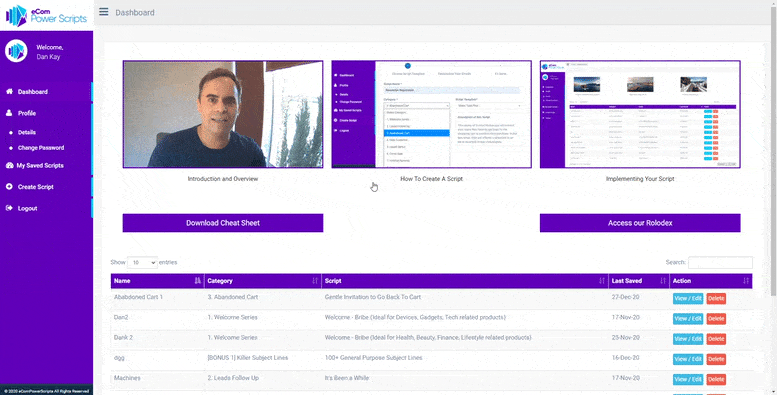
Task: Open My Saved Scripts
Action: pos(40,166)
